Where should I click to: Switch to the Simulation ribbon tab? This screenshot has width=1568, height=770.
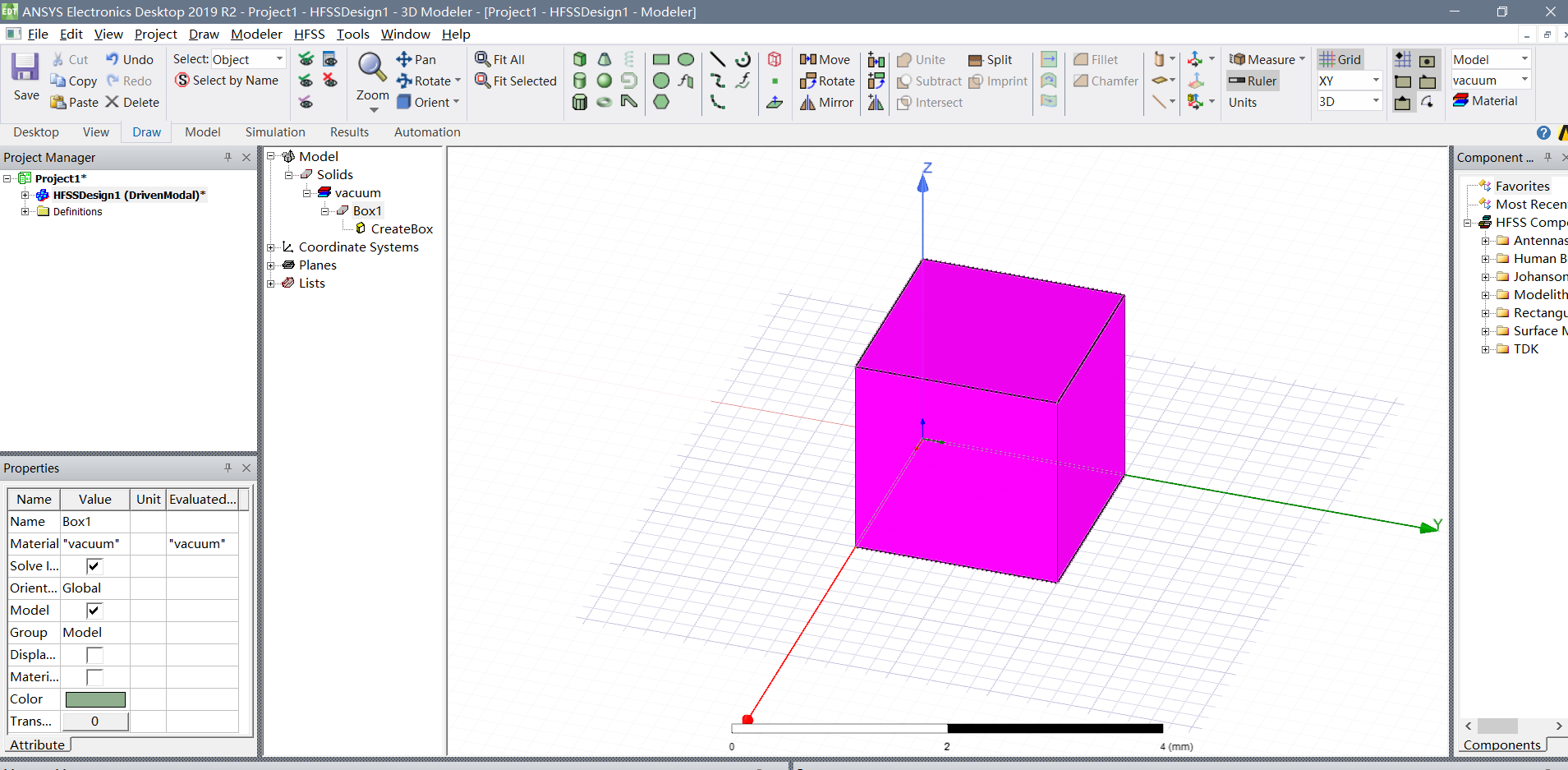pos(274,131)
